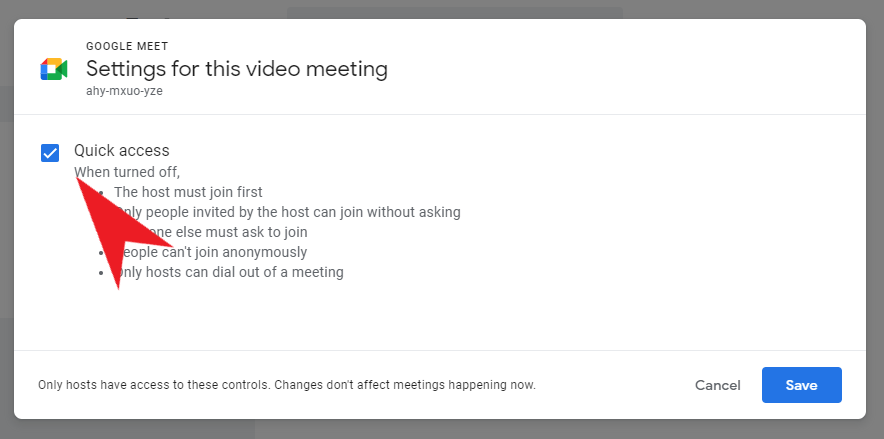The height and width of the screenshot is (439, 884).
Task: Uncheck the Quick access checkbox
Action: tap(50, 153)
